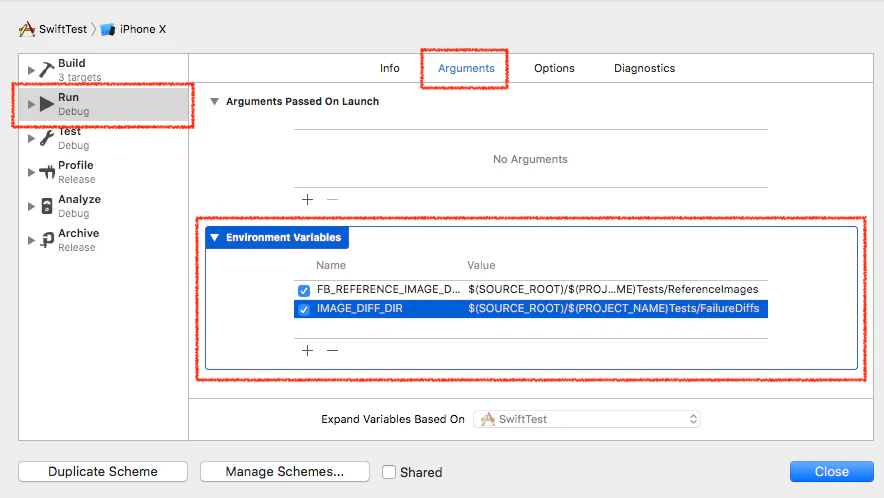Select the Archive icon
The height and width of the screenshot is (498, 884).
click(x=47, y=240)
